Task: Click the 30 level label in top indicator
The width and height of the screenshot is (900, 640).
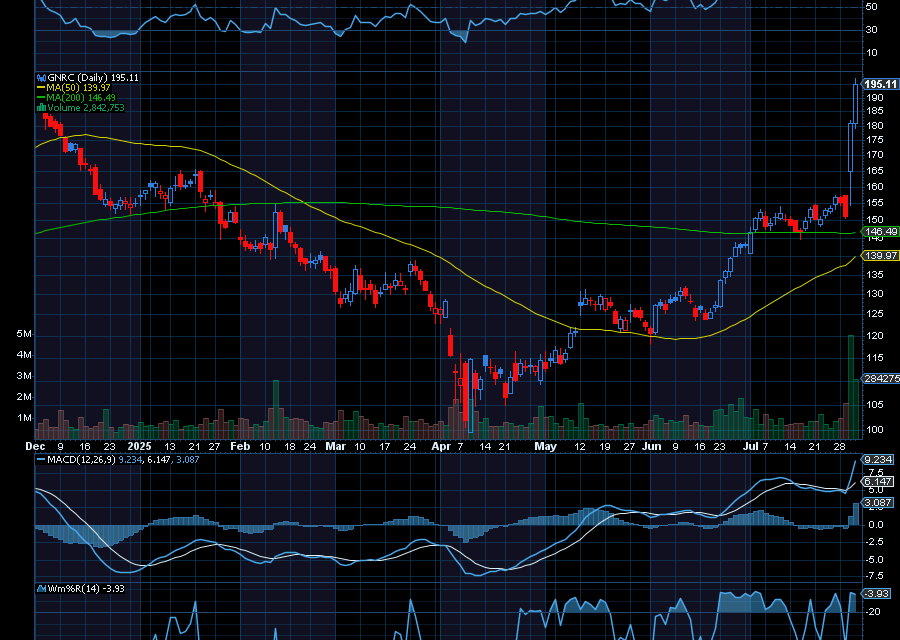Action: pos(871,30)
